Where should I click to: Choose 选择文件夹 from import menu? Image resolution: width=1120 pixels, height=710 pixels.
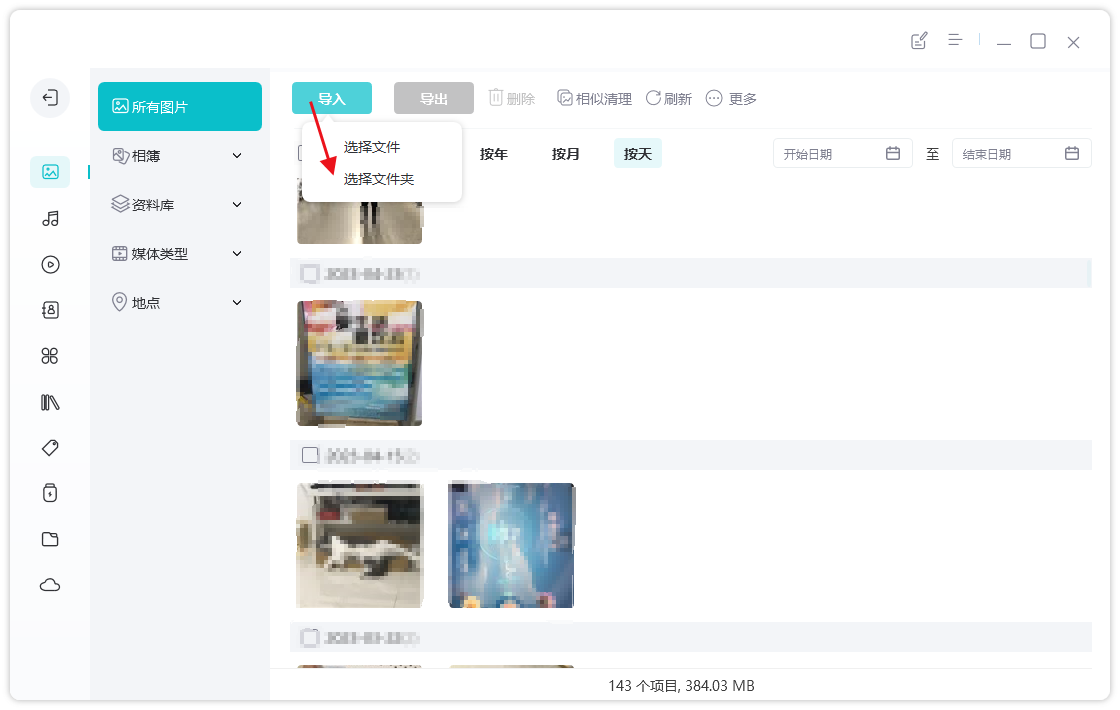pos(379,179)
